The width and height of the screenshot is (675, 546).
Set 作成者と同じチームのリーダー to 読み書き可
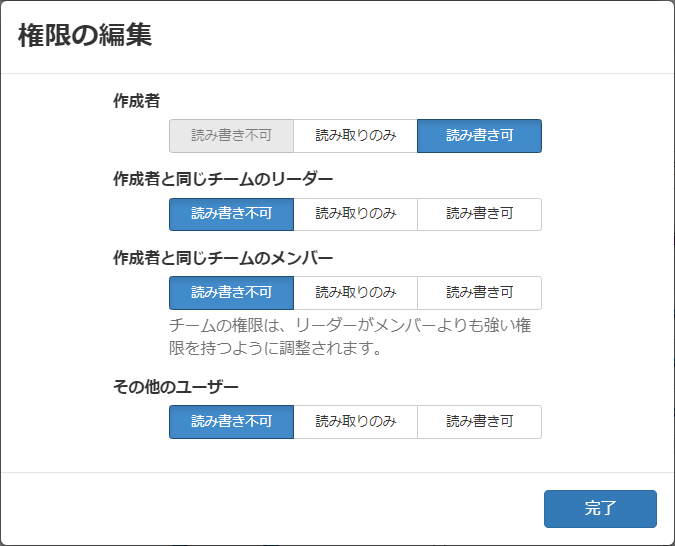point(480,214)
